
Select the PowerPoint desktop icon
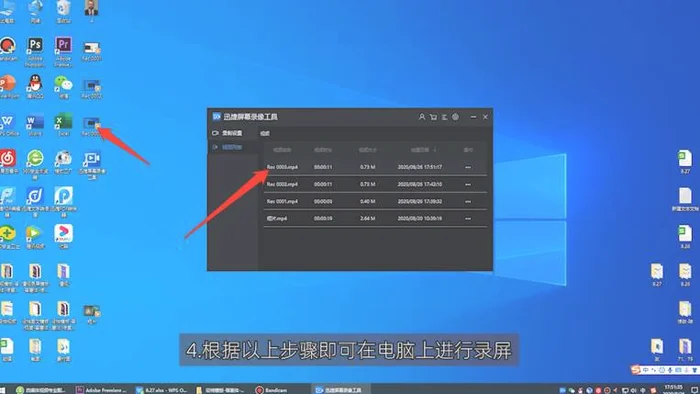pos(8,86)
